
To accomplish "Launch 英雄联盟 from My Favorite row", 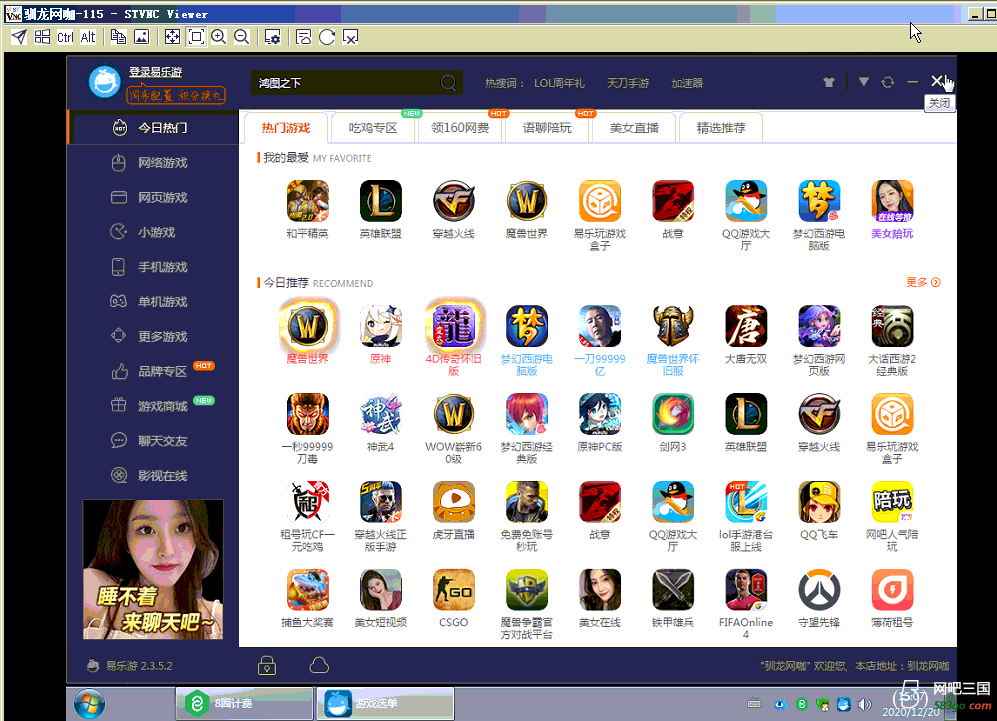I will click(380, 201).
